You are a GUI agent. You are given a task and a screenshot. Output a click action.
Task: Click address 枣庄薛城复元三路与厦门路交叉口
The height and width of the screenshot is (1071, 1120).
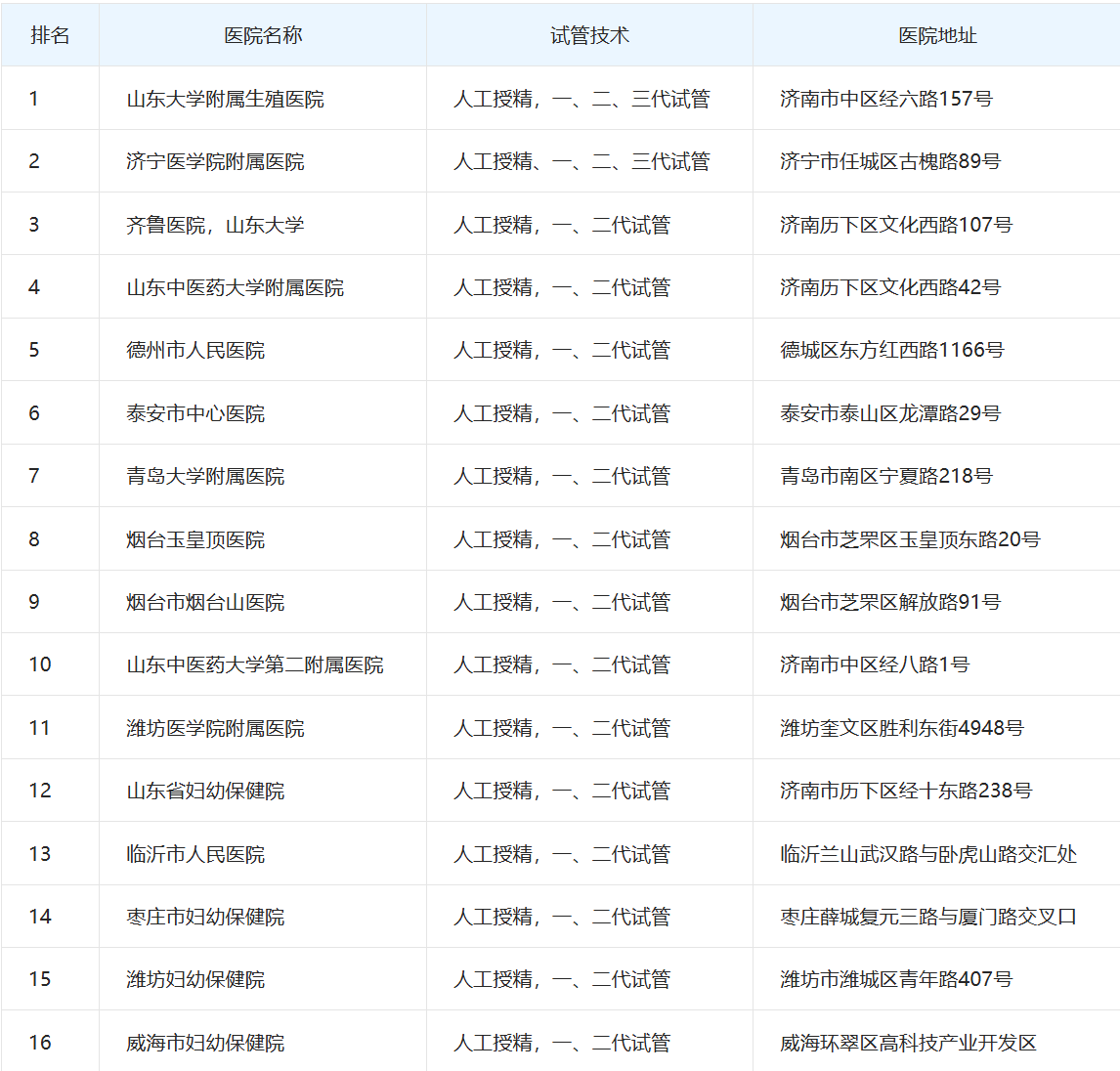pyautogui.click(x=927, y=916)
